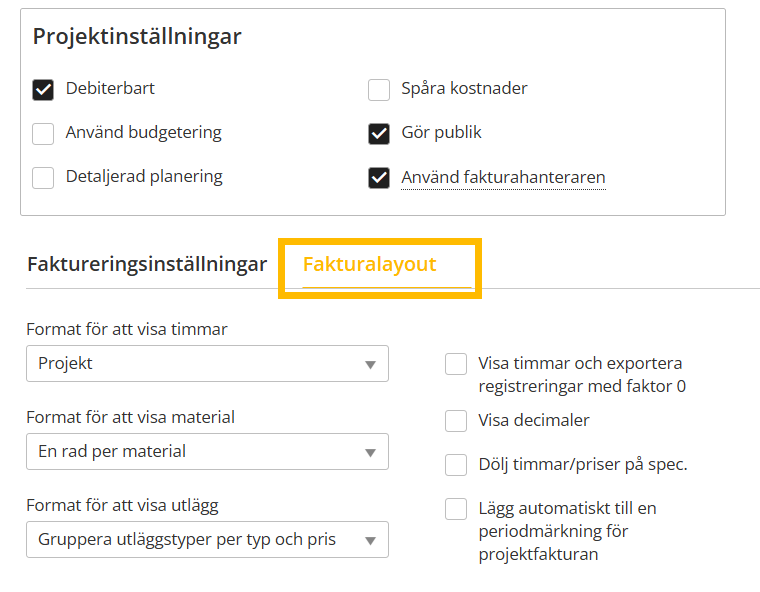Click the Debiterbart label text
This screenshot has height=592, width=760.
[x=110, y=89]
